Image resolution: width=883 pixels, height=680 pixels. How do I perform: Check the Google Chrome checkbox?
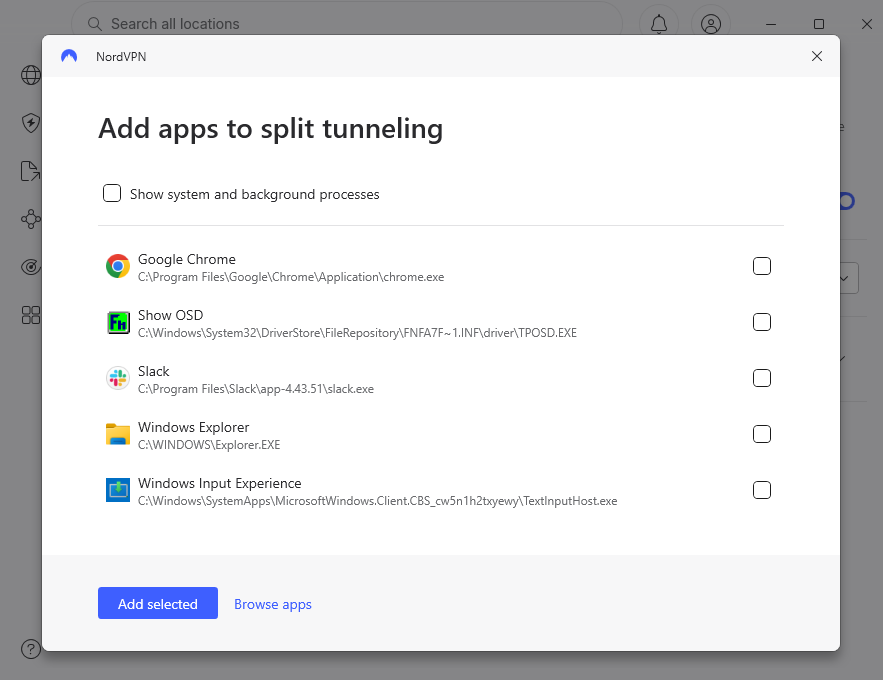coord(761,266)
